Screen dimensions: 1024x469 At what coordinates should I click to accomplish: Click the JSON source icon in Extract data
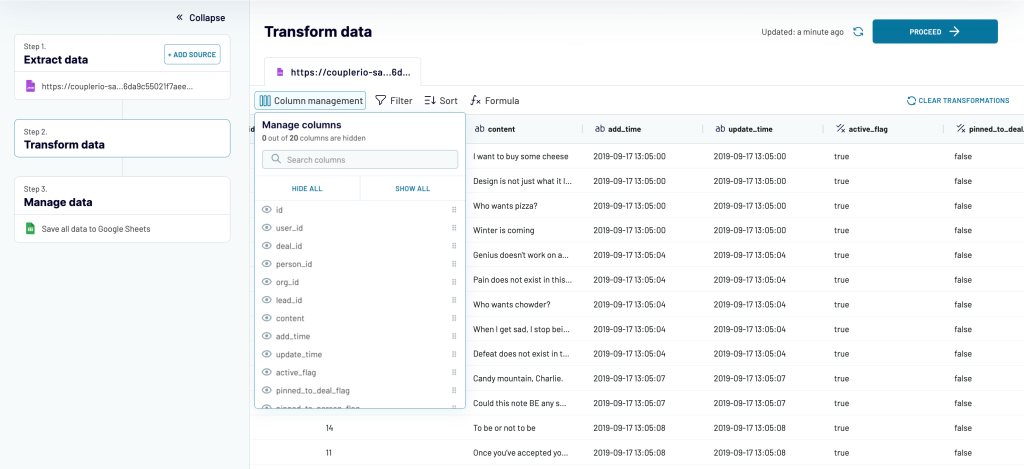(30, 86)
